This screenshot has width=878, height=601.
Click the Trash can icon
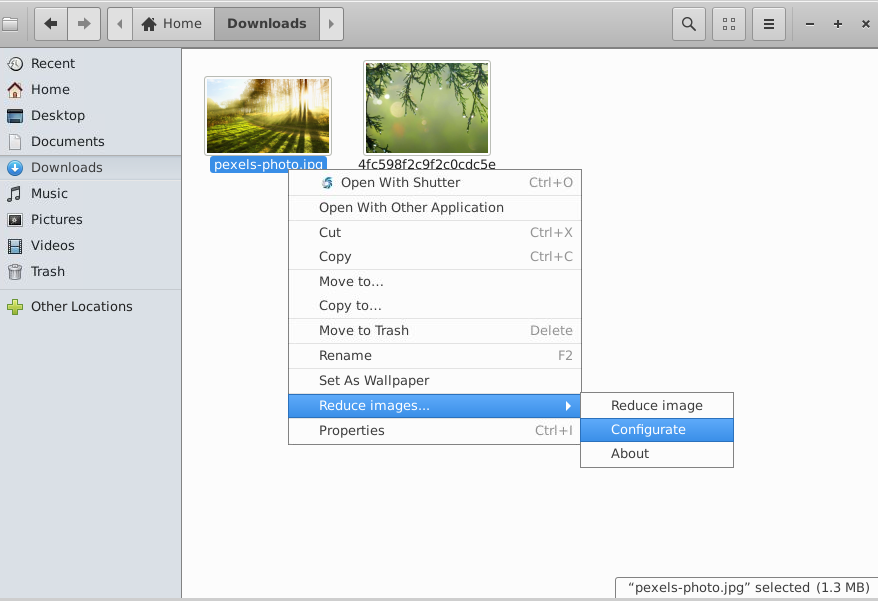(x=15, y=272)
